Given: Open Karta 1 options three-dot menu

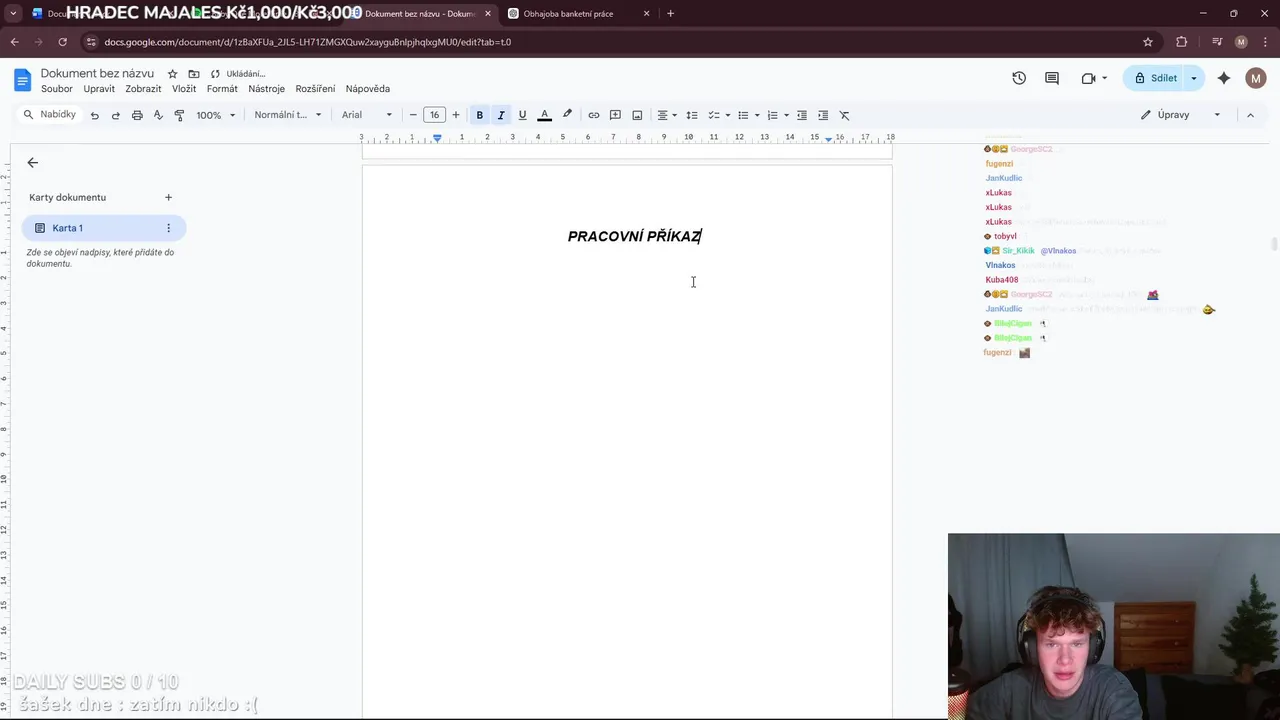Looking at the screenshot, I should tap(168, 228).
